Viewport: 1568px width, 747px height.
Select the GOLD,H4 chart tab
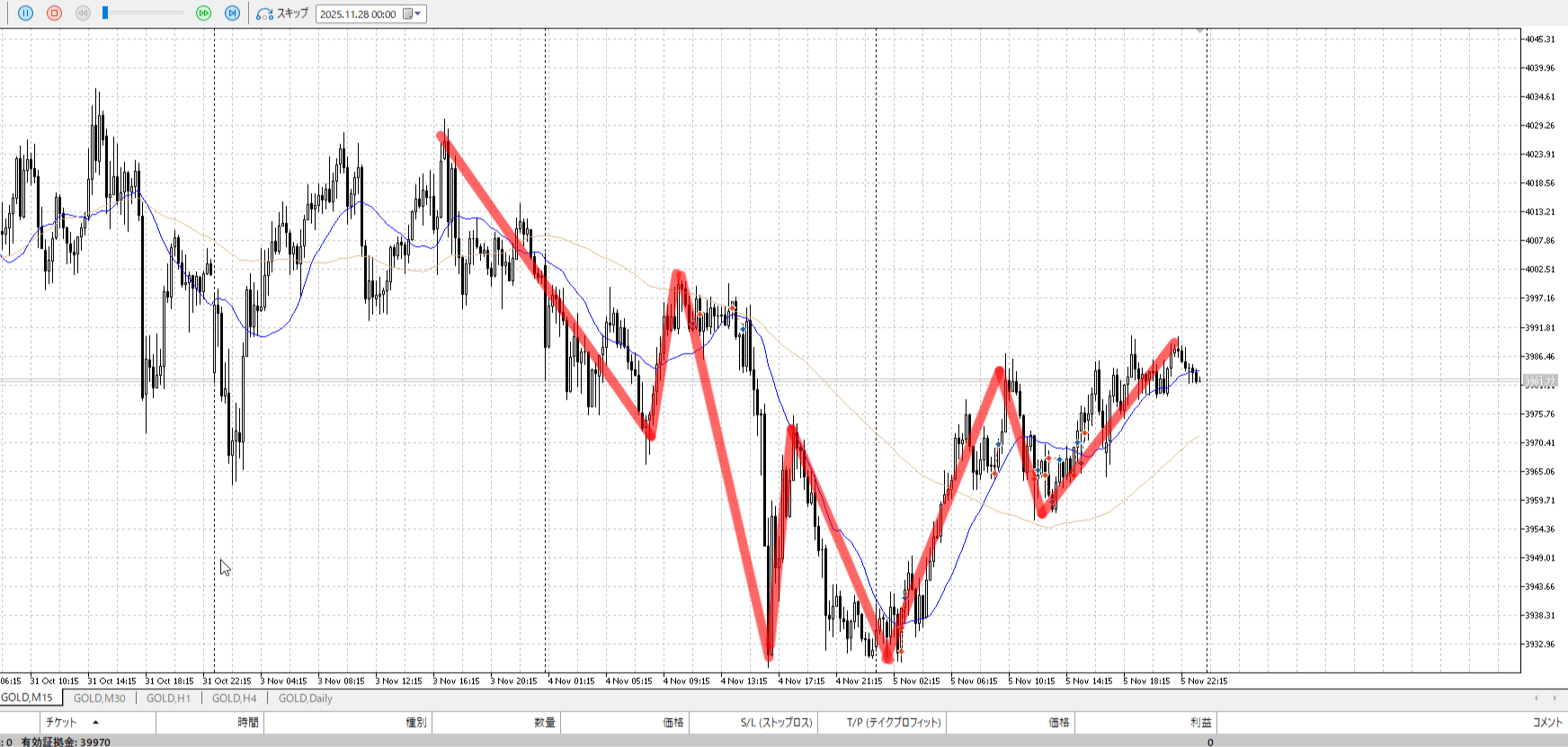(x=234, y=698)
